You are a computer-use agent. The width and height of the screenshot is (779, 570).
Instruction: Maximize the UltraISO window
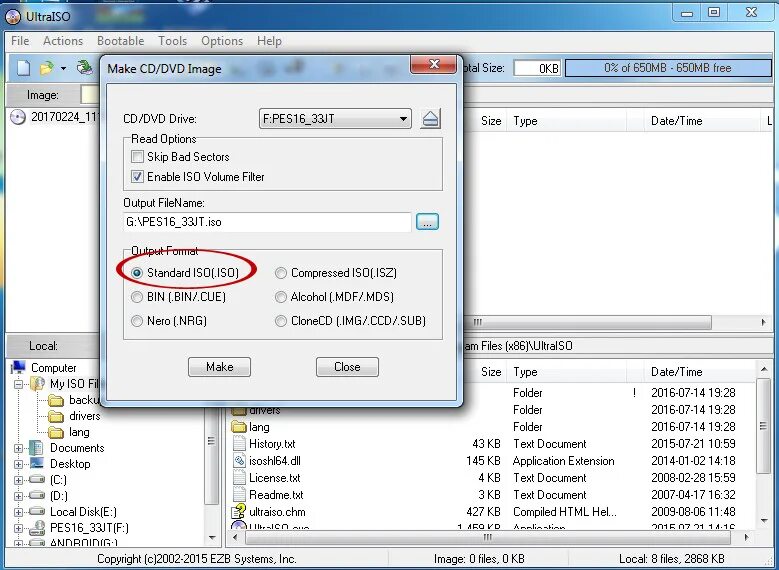[714, 12]
